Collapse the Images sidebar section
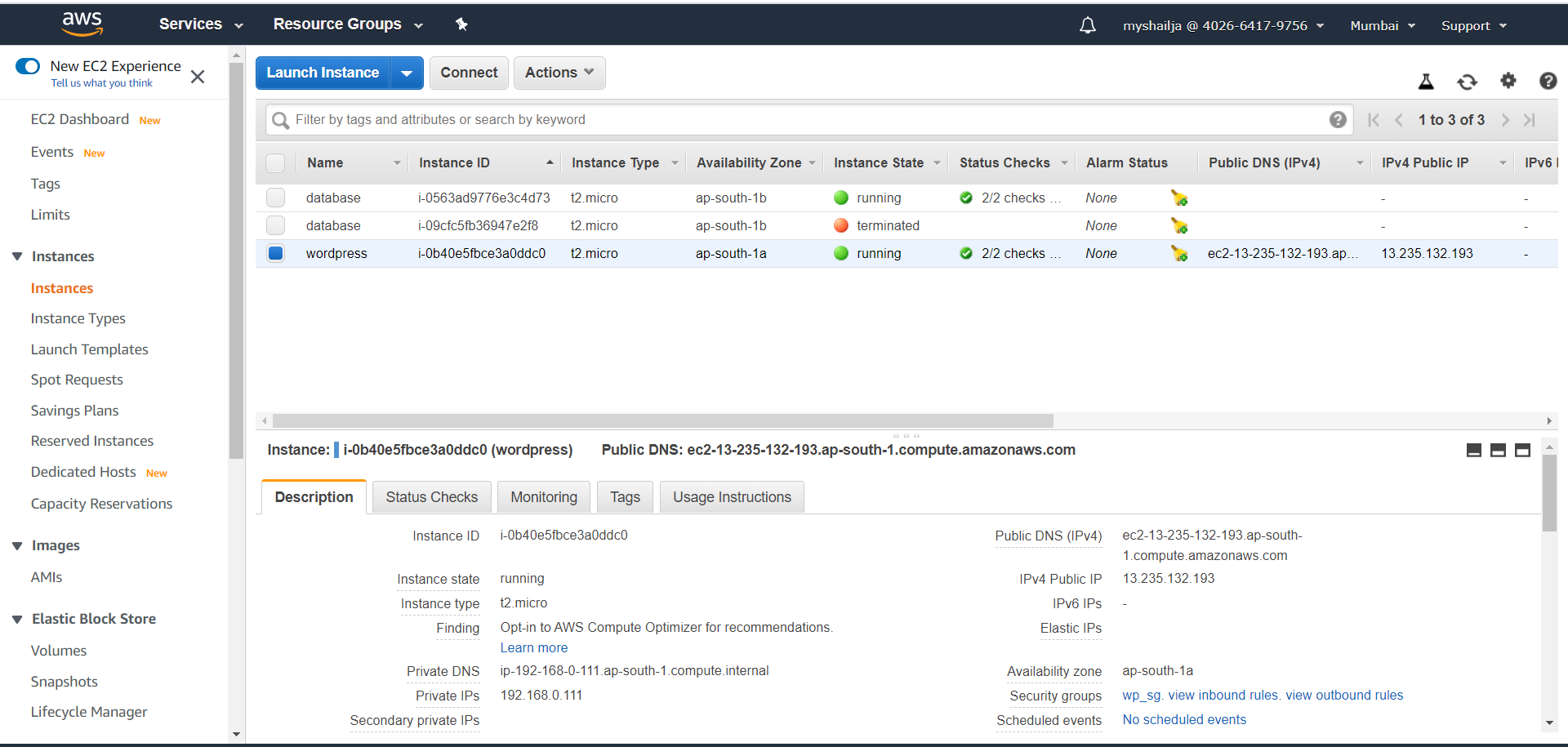This screenshot has height=747, width=1568. click(17, 545)
